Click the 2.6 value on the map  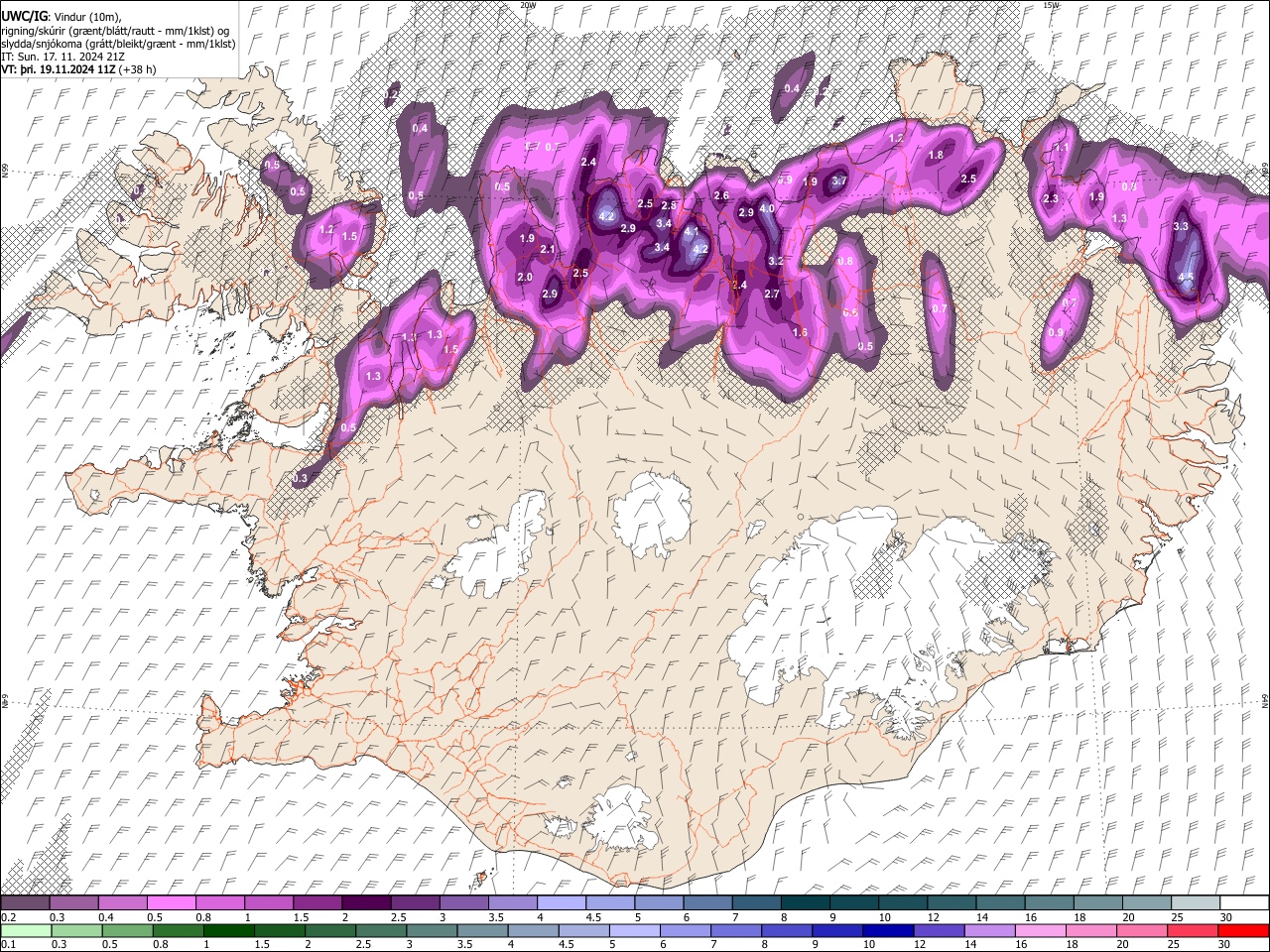point(721,196)
